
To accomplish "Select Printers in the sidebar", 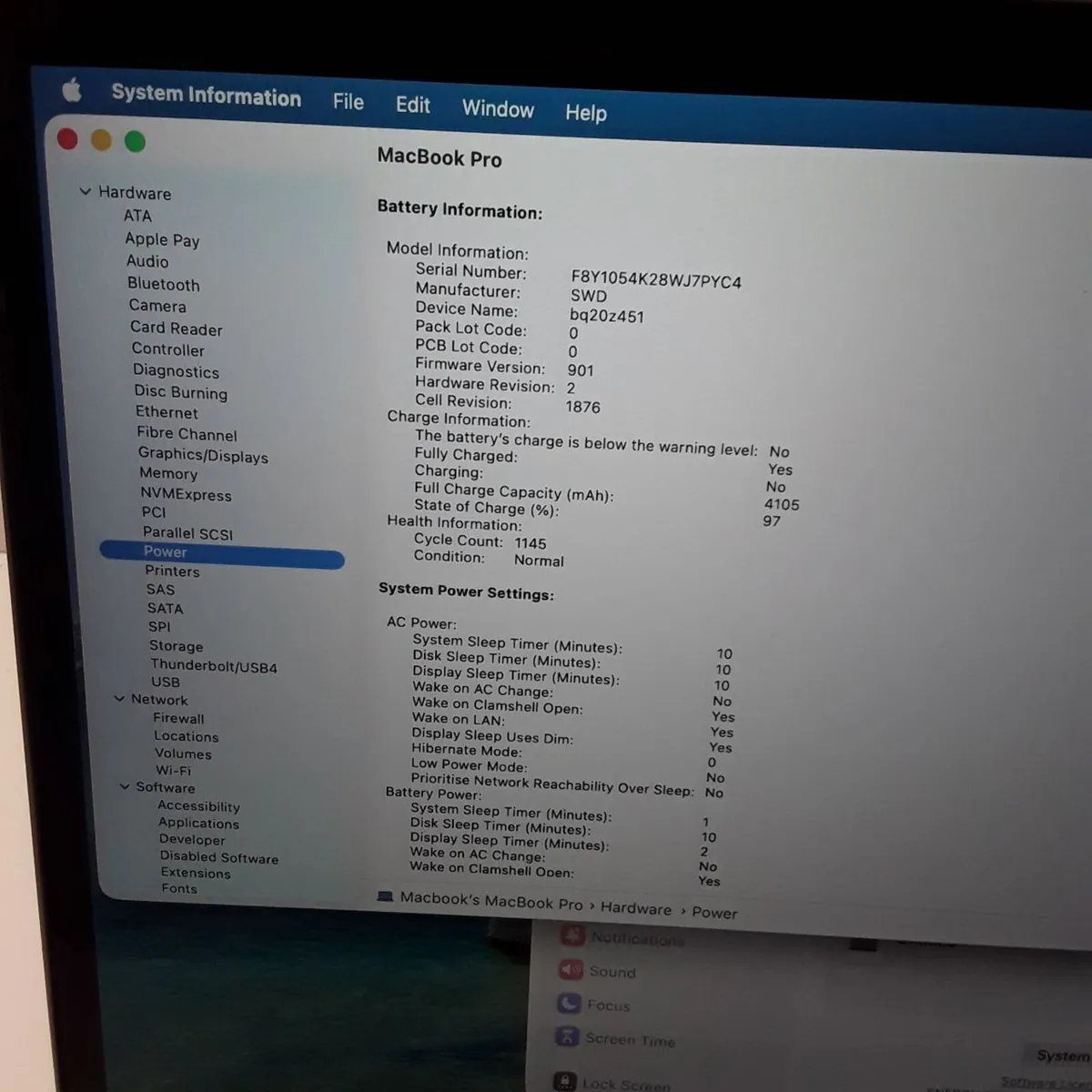I will pos(172,571).
